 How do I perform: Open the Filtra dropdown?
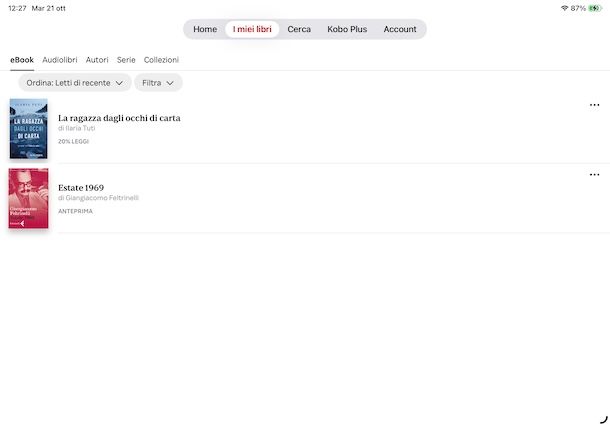158,83
